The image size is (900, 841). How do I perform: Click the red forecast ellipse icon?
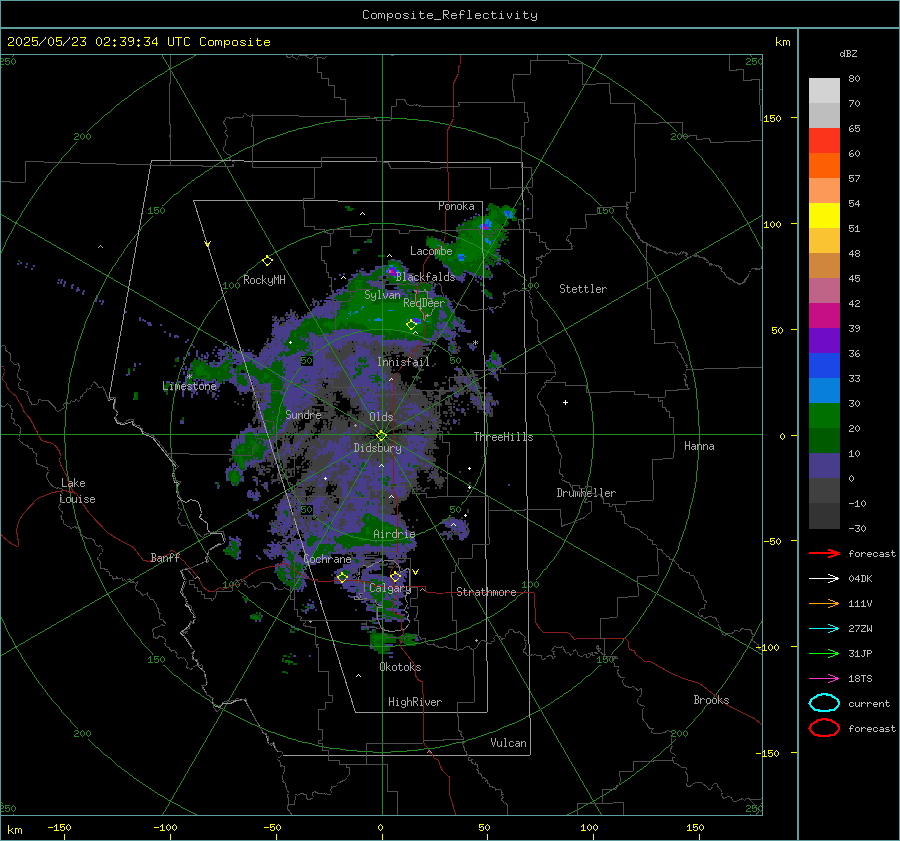[824, 728]
